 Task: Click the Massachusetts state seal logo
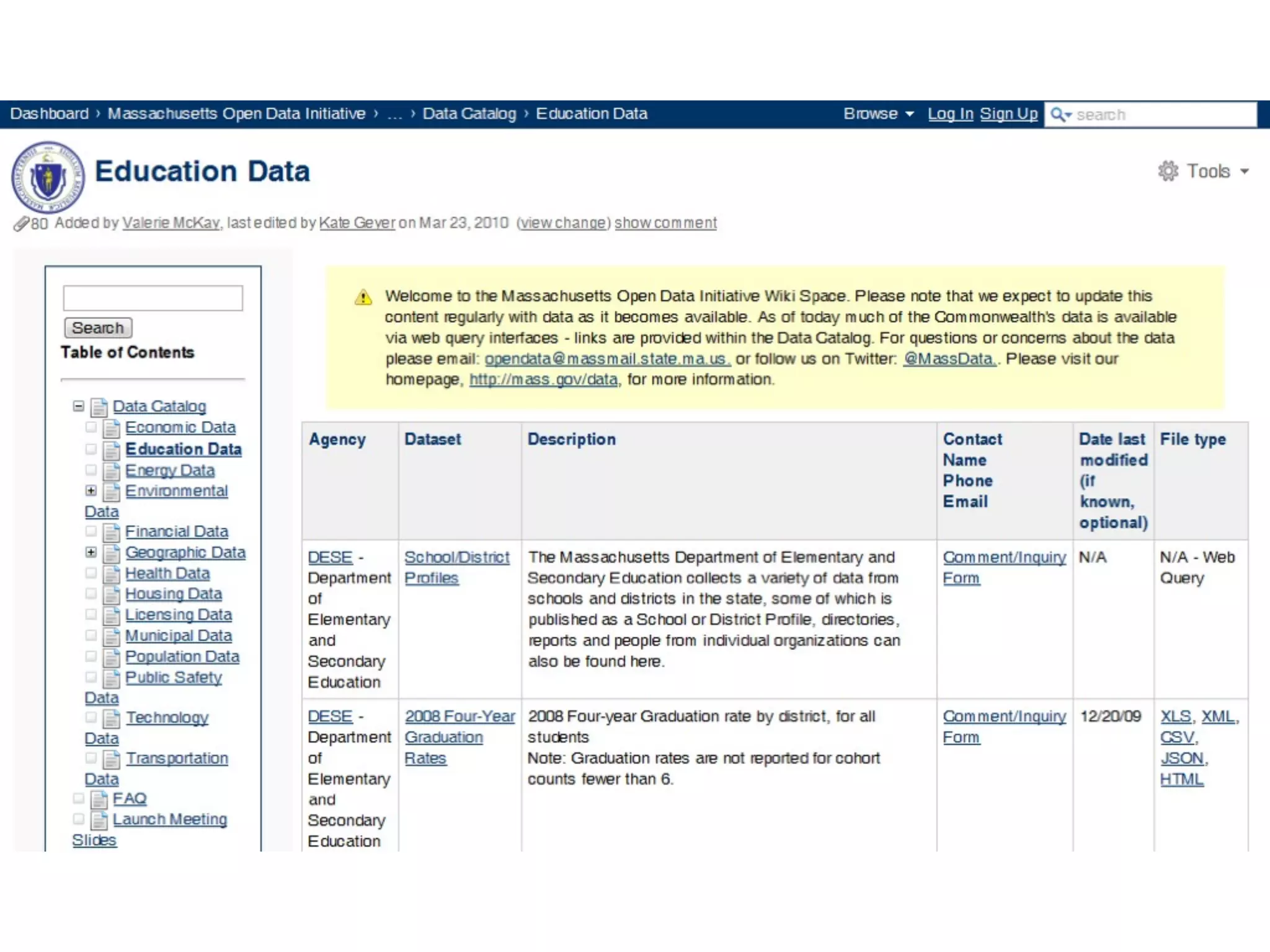(48, 178)
